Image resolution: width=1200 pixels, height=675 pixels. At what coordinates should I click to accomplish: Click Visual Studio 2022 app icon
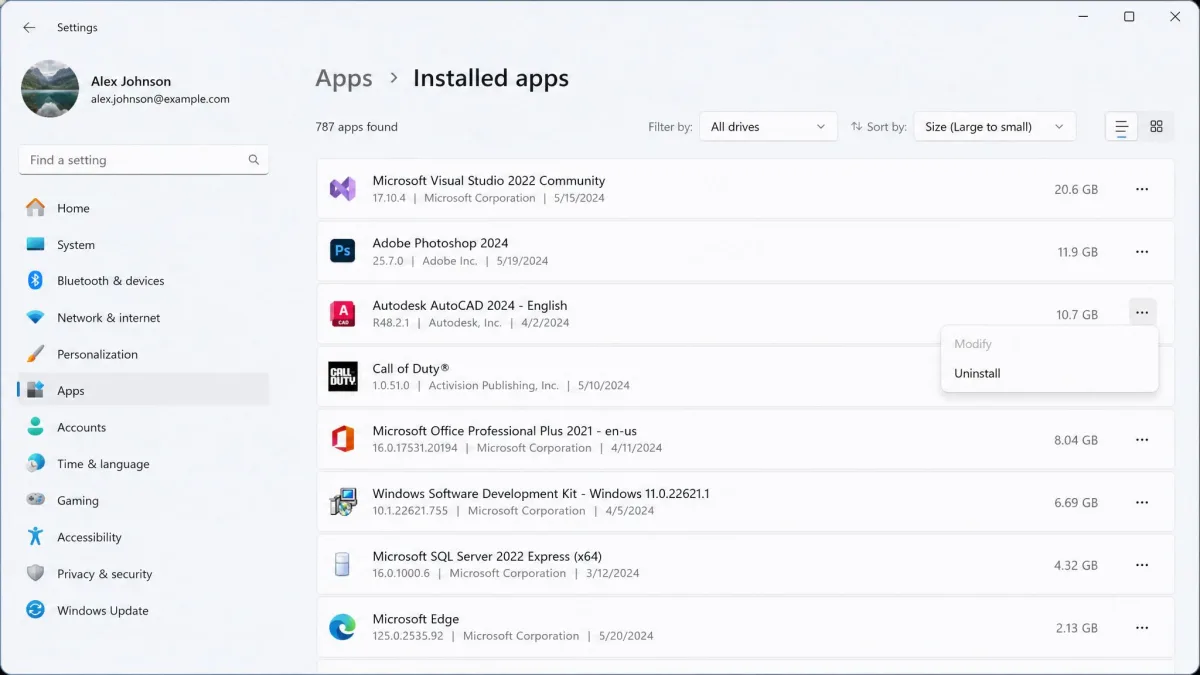343,189
